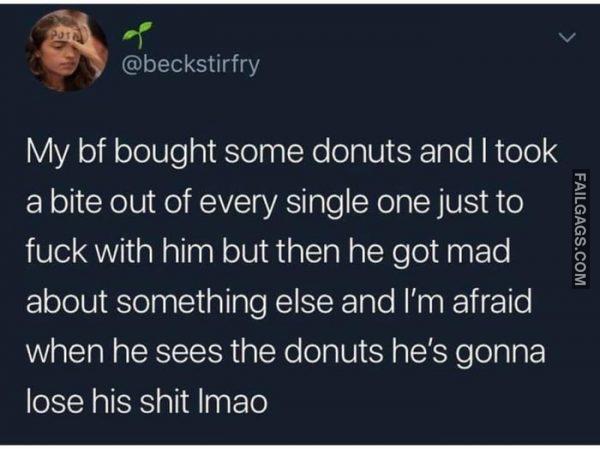
Task: Select the tweet line starting "when he sees"
Action: (x=285, y=354)
